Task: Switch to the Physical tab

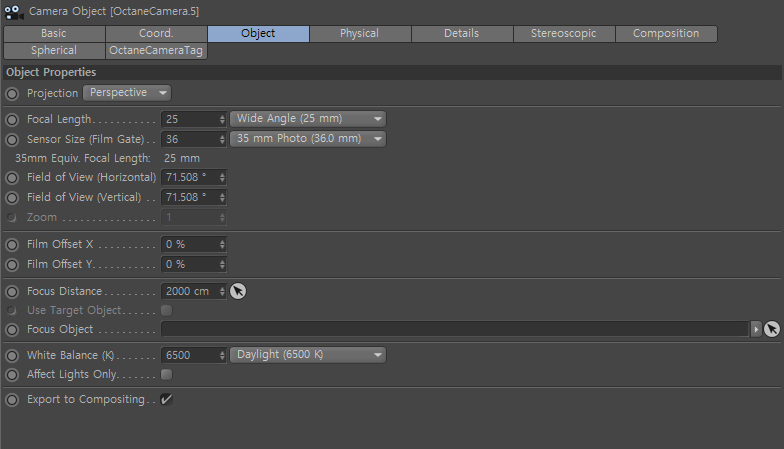Action: click(360, 34)
